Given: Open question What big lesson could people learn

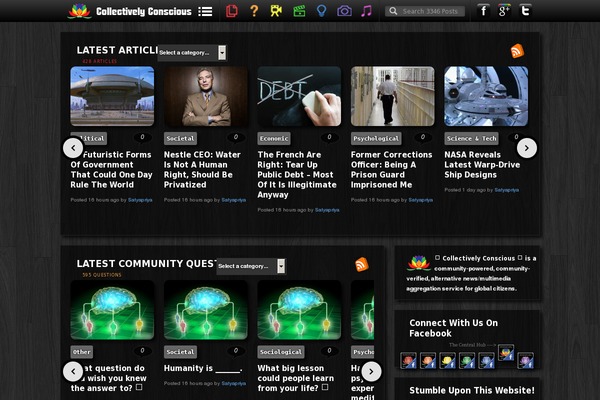Looking at the screenshot, I should pyautogui.click(x=295, y=378).
